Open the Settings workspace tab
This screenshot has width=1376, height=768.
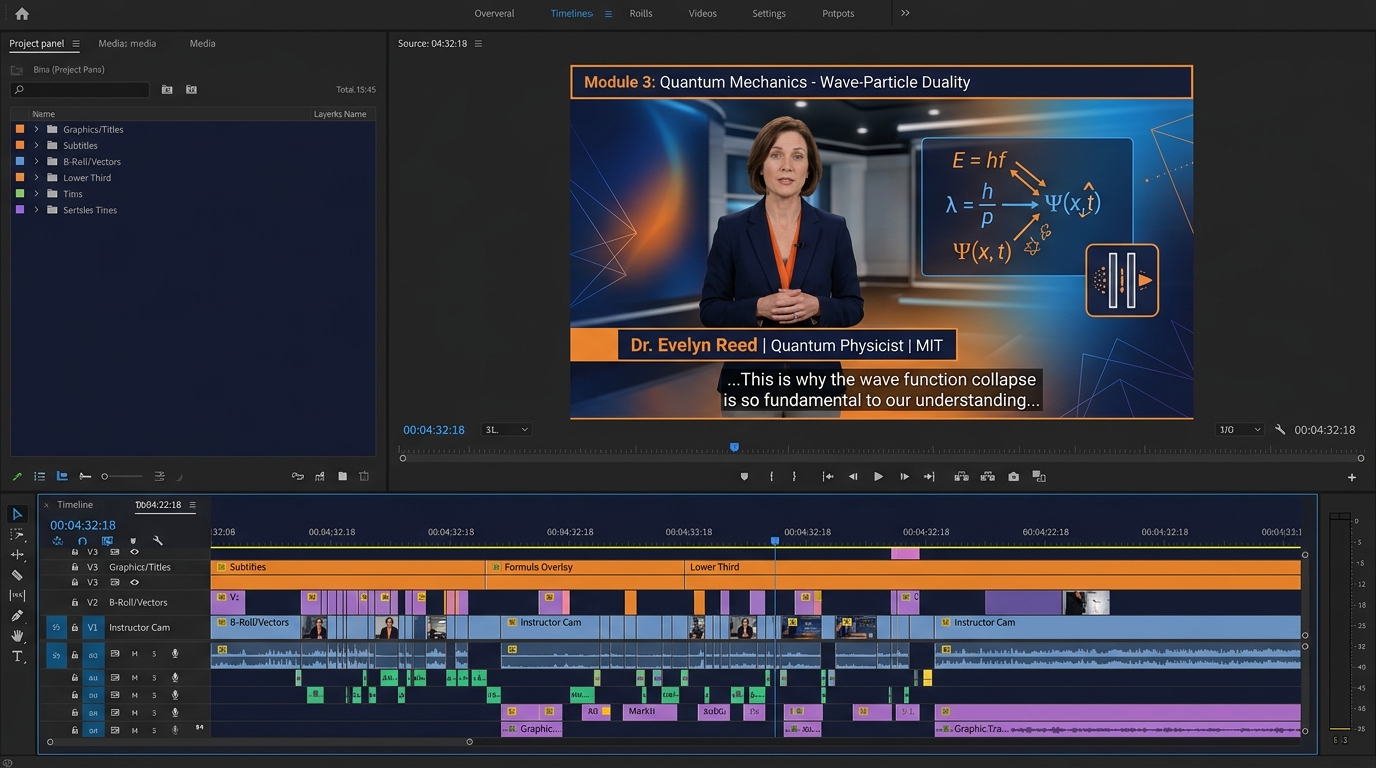[769, 14]
